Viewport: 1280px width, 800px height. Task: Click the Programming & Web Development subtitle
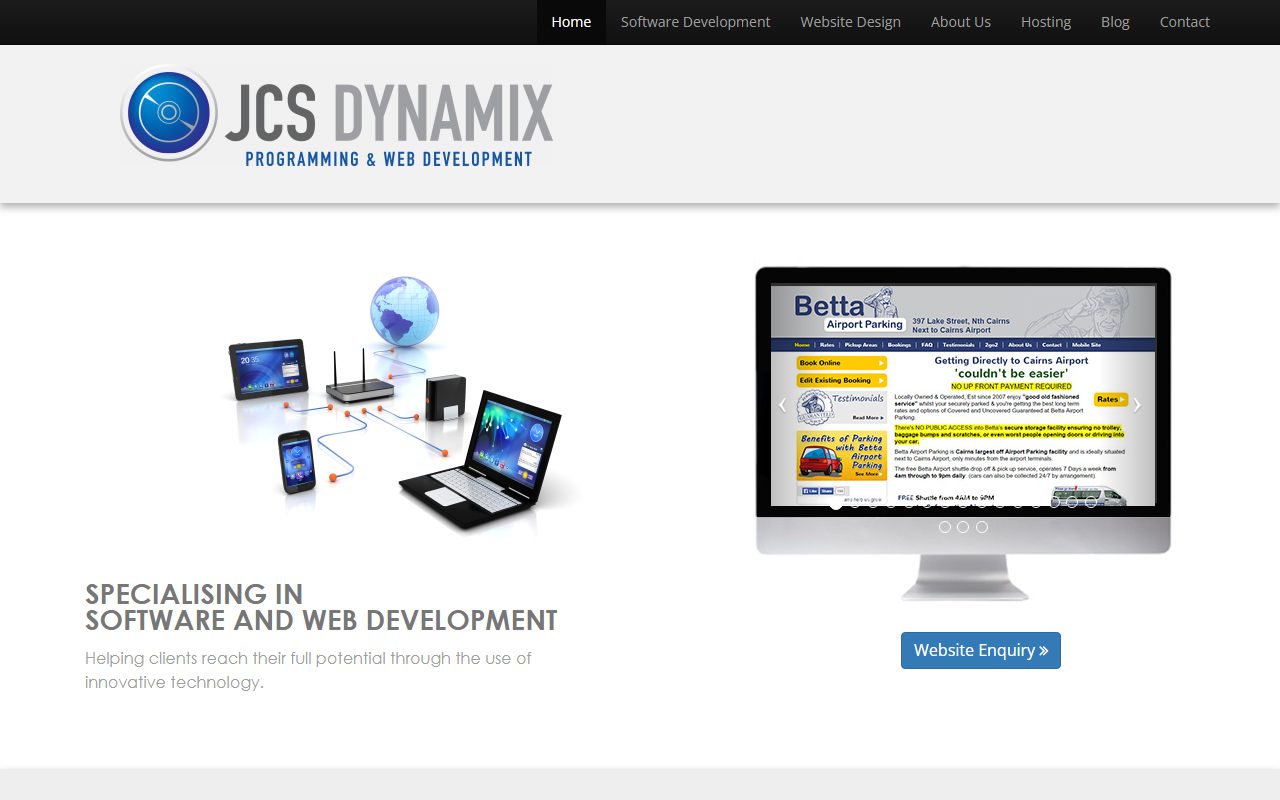pos(389,159)
